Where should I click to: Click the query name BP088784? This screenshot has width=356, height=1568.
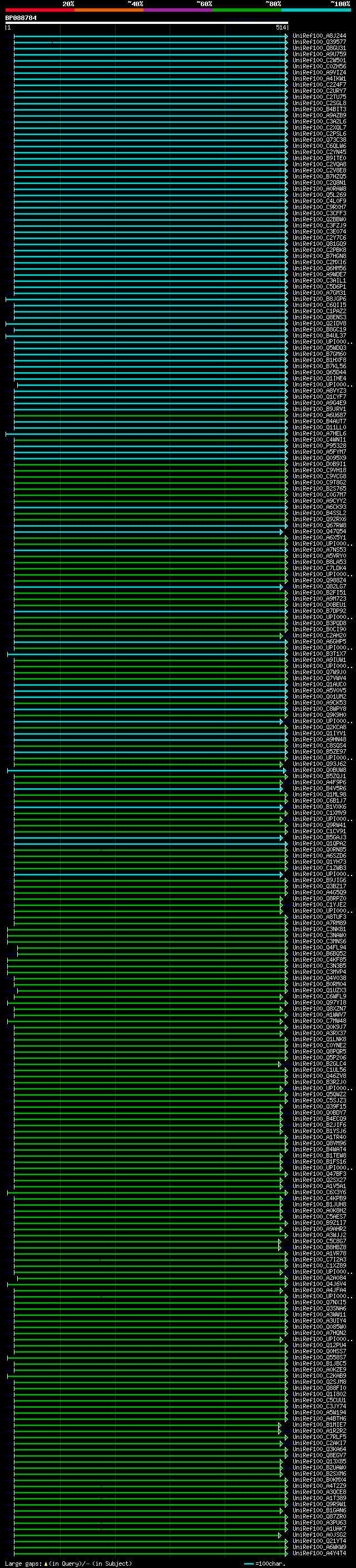coord(21,18)
